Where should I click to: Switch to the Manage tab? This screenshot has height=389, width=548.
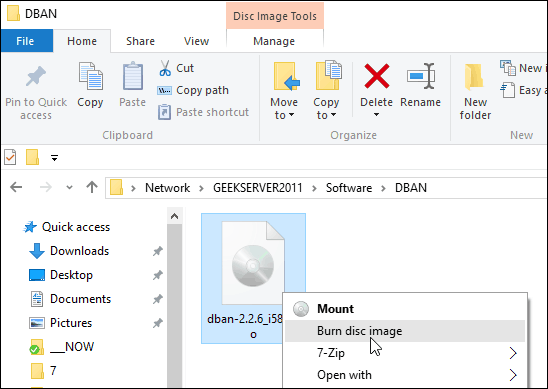pos(274,41)
